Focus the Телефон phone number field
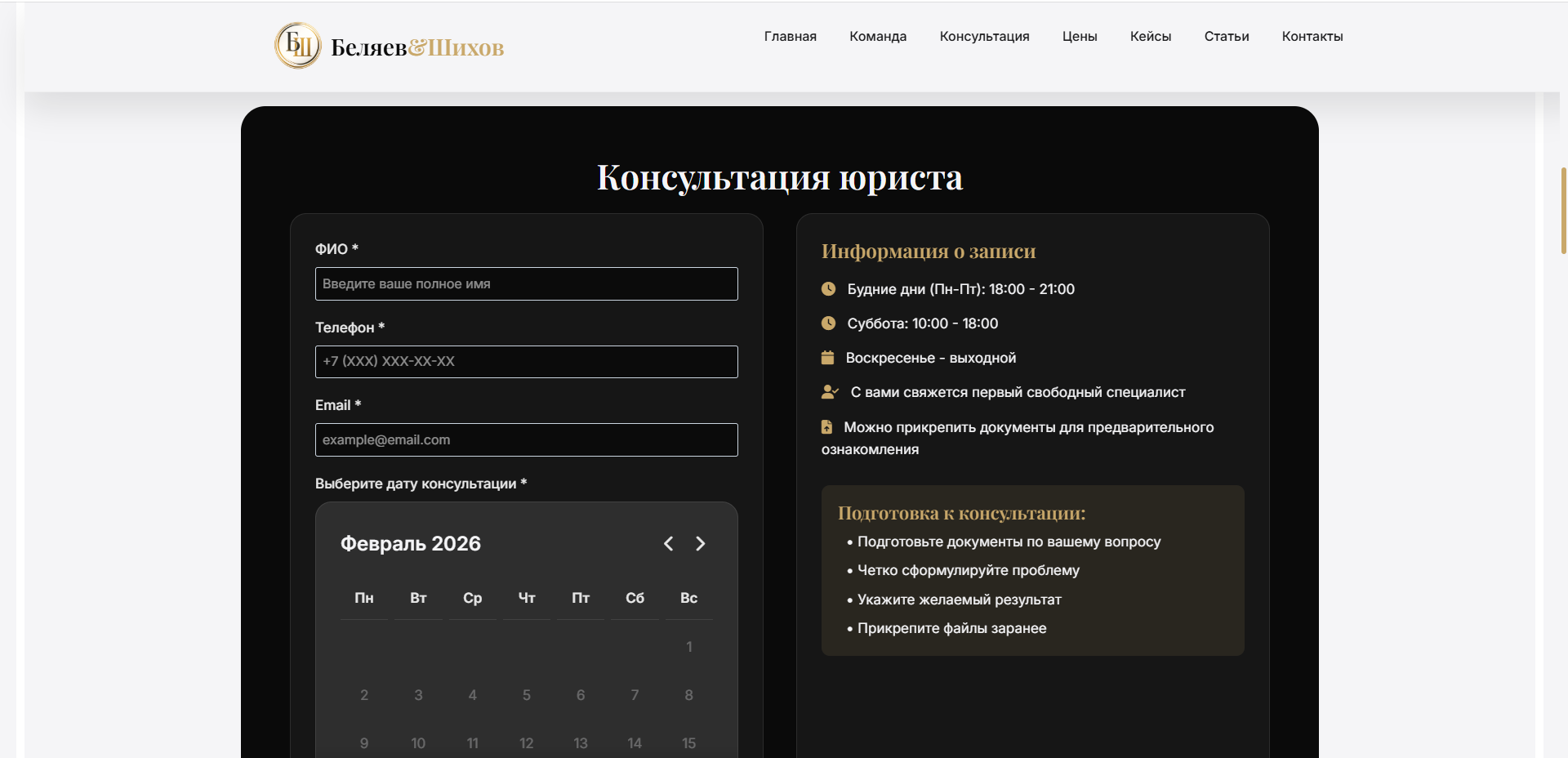1568x758 pixels. click(x=527, y=362)
